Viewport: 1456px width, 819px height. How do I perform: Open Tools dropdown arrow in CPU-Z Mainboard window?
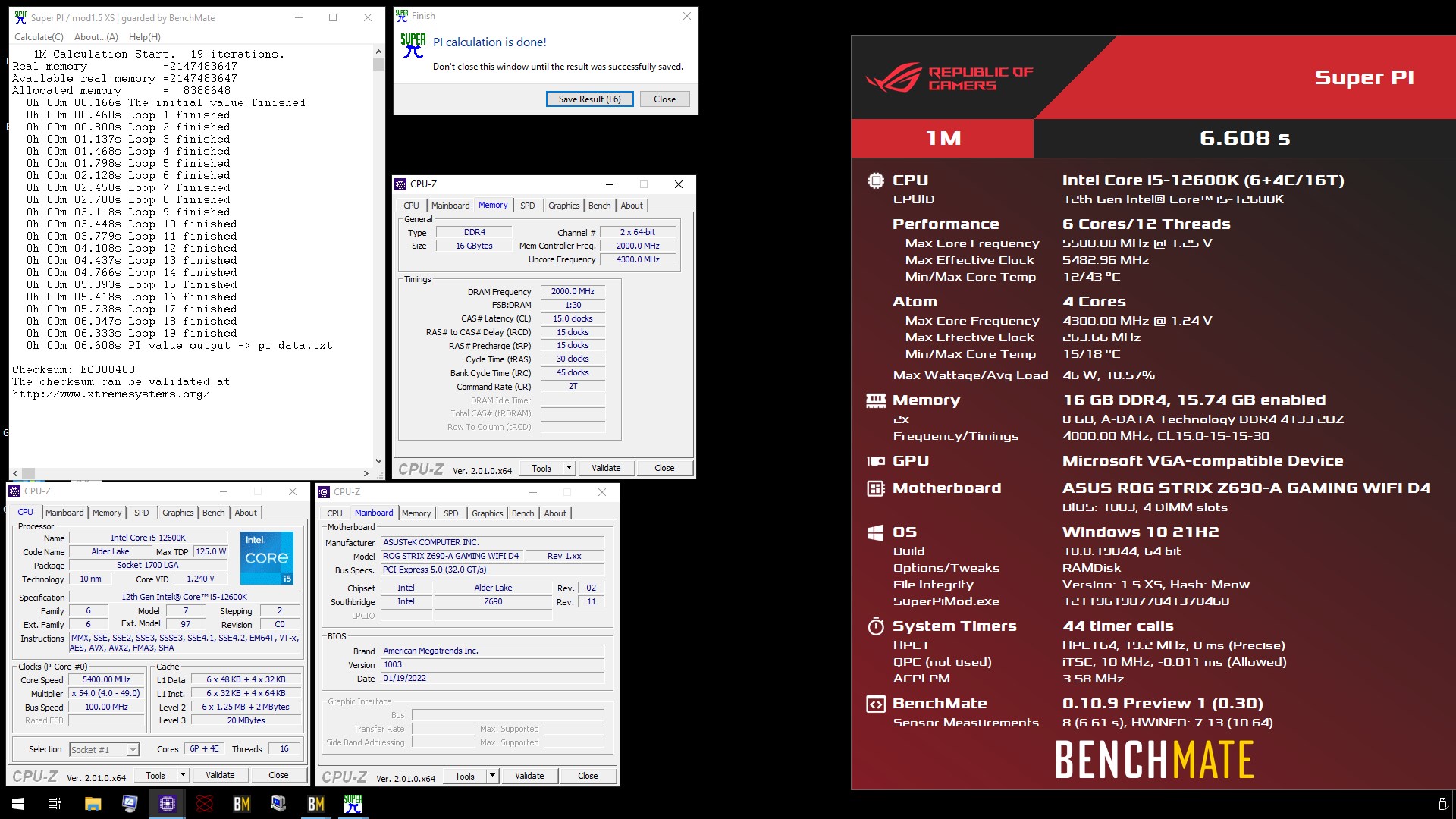[x=493, y=776]
